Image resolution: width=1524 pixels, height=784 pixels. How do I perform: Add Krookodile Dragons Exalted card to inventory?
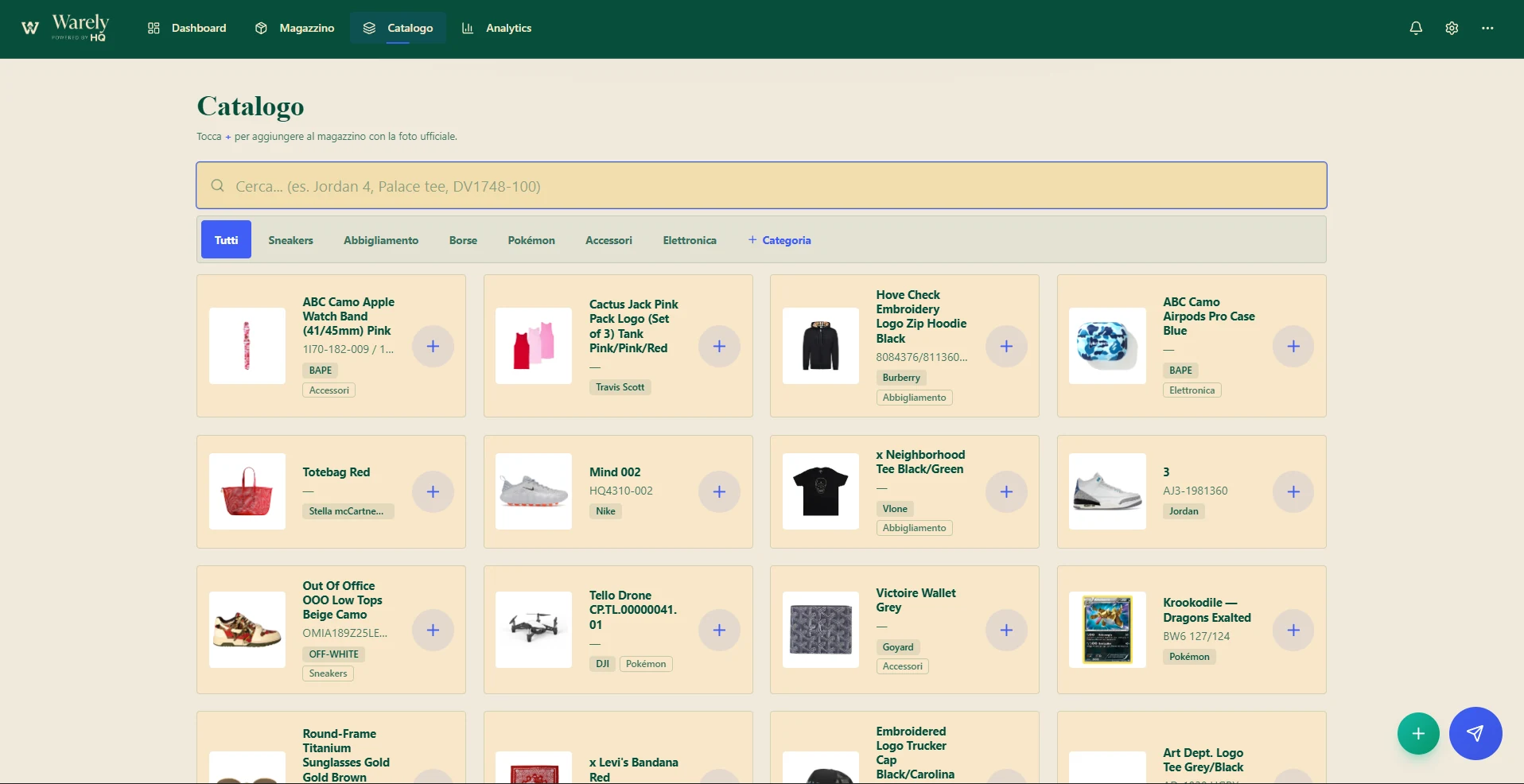click(1293, 630)
